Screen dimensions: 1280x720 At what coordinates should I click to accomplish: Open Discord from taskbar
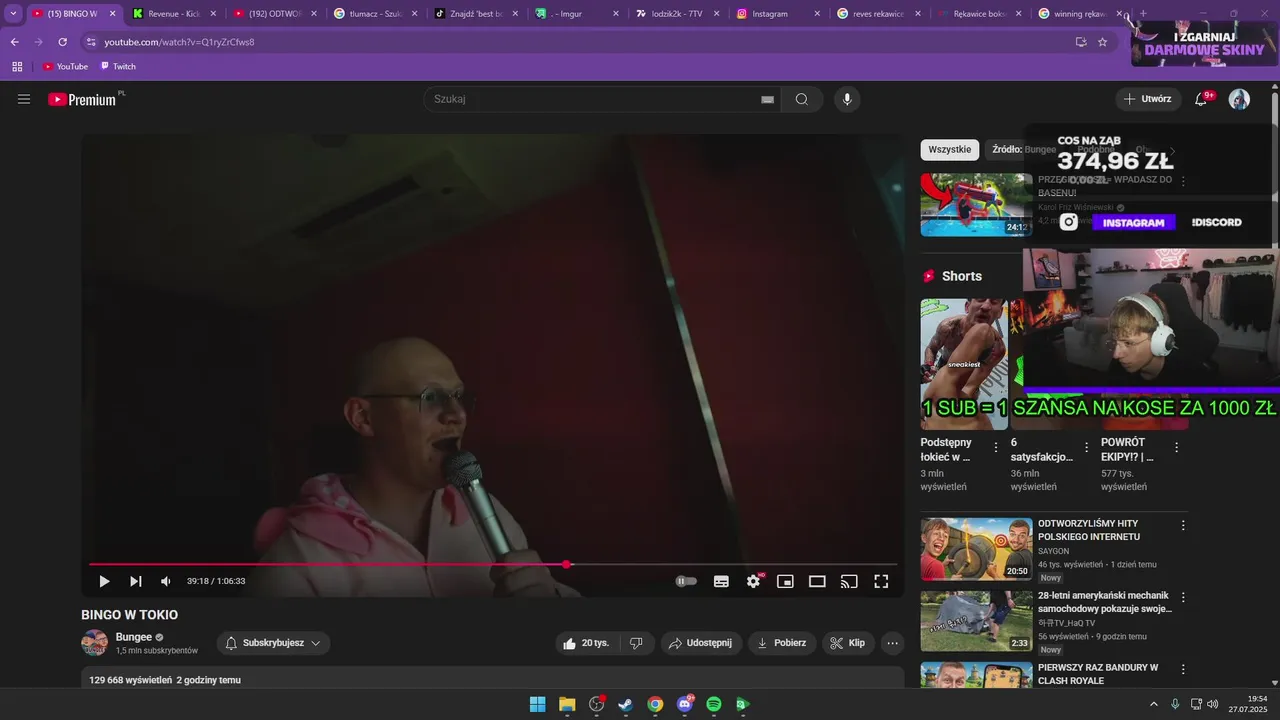tap(685, 704)
